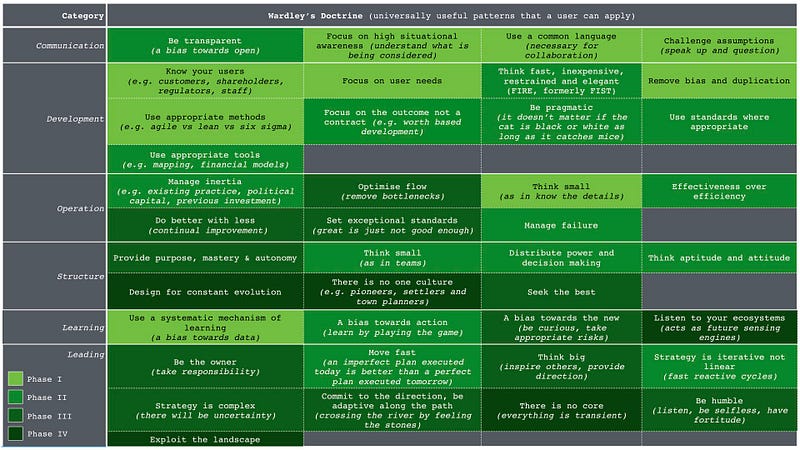Click the Phase II legend color swatch
The width and height of the screenshot is (800, 450).
pyautogui.click(x=15, y=397)
